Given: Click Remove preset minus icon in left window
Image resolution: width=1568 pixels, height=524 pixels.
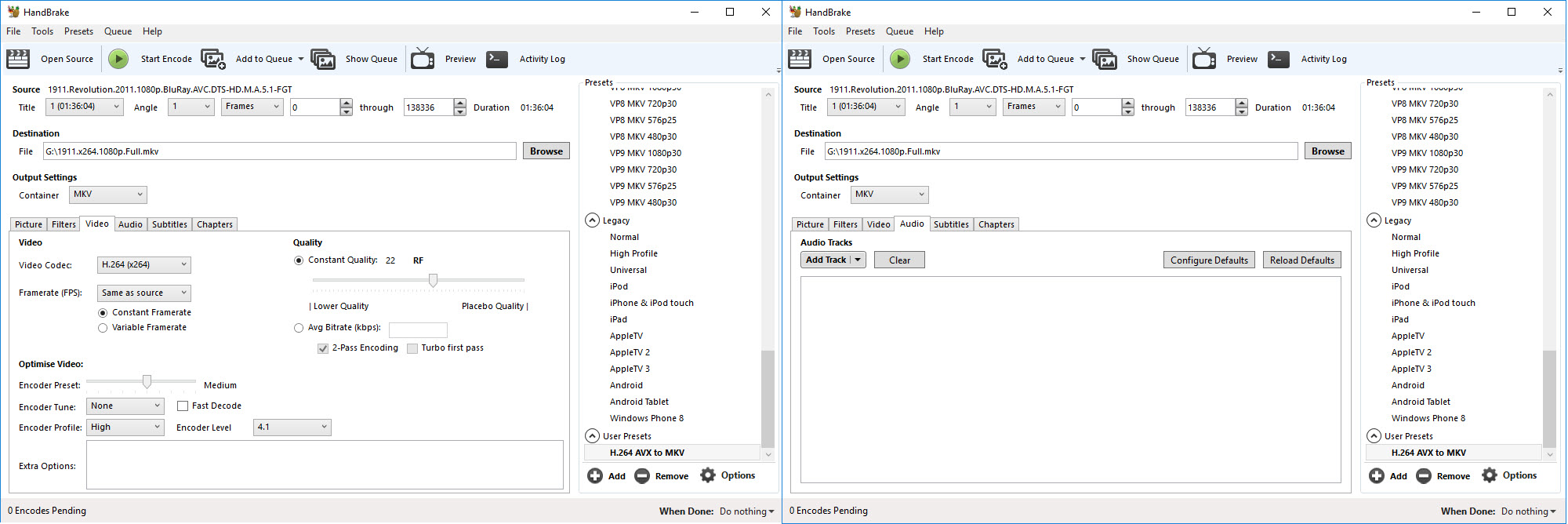Looking at the screenshot, I should [642, 476].
